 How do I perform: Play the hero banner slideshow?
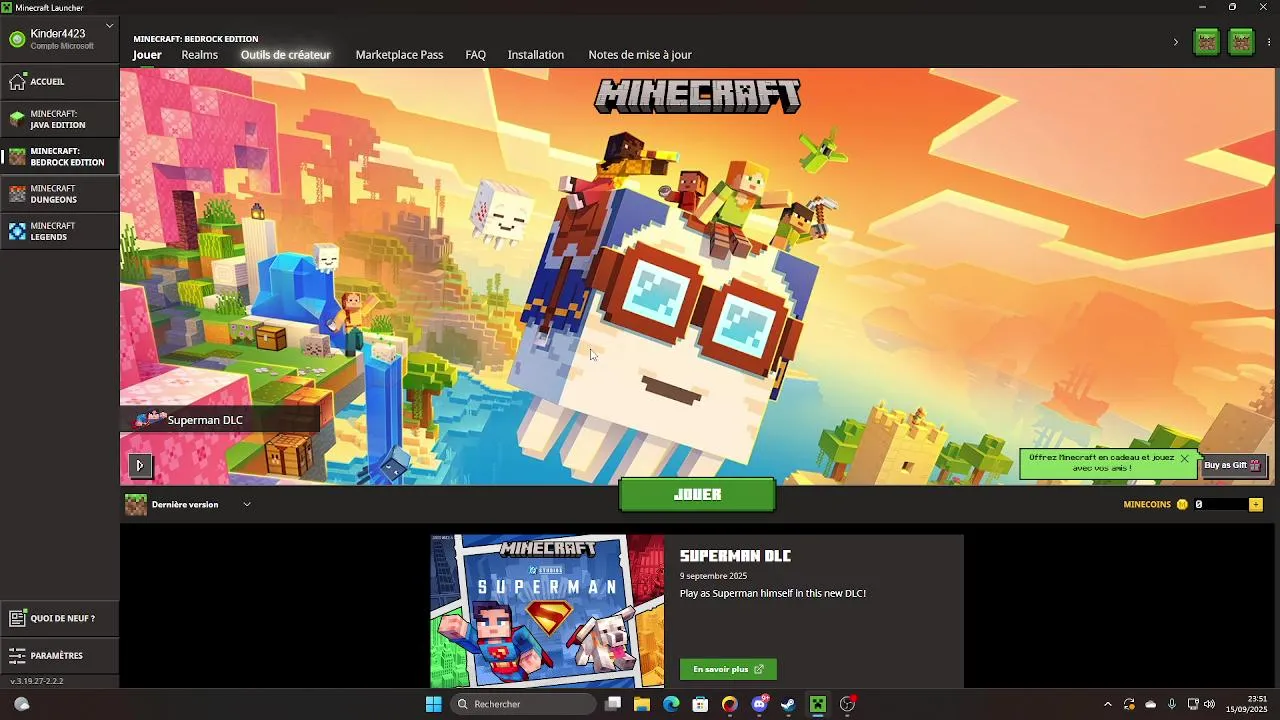pos(140,465)
